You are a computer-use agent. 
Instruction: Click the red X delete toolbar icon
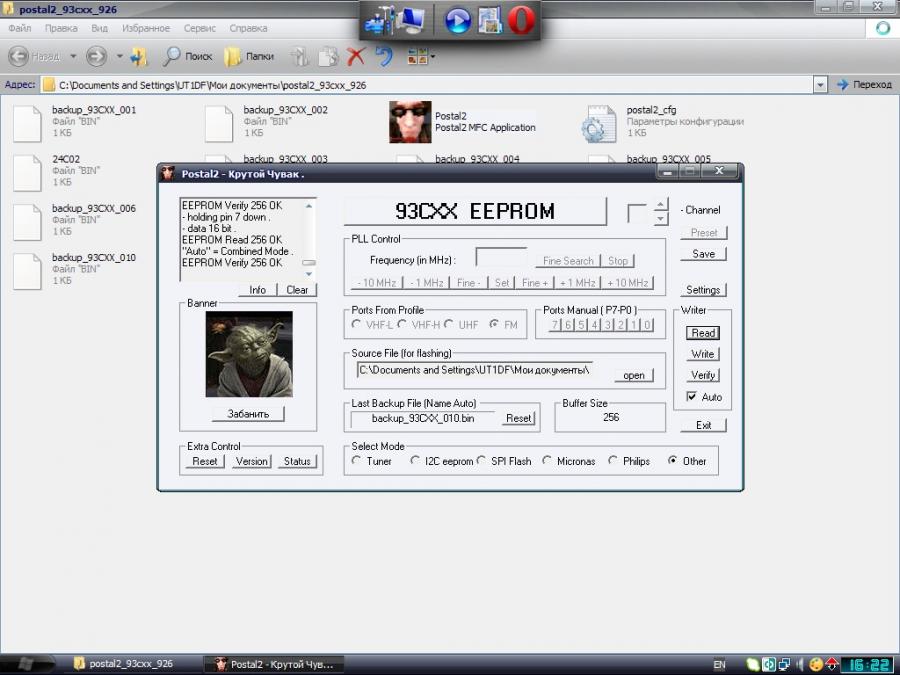click(x=356, y=56)
